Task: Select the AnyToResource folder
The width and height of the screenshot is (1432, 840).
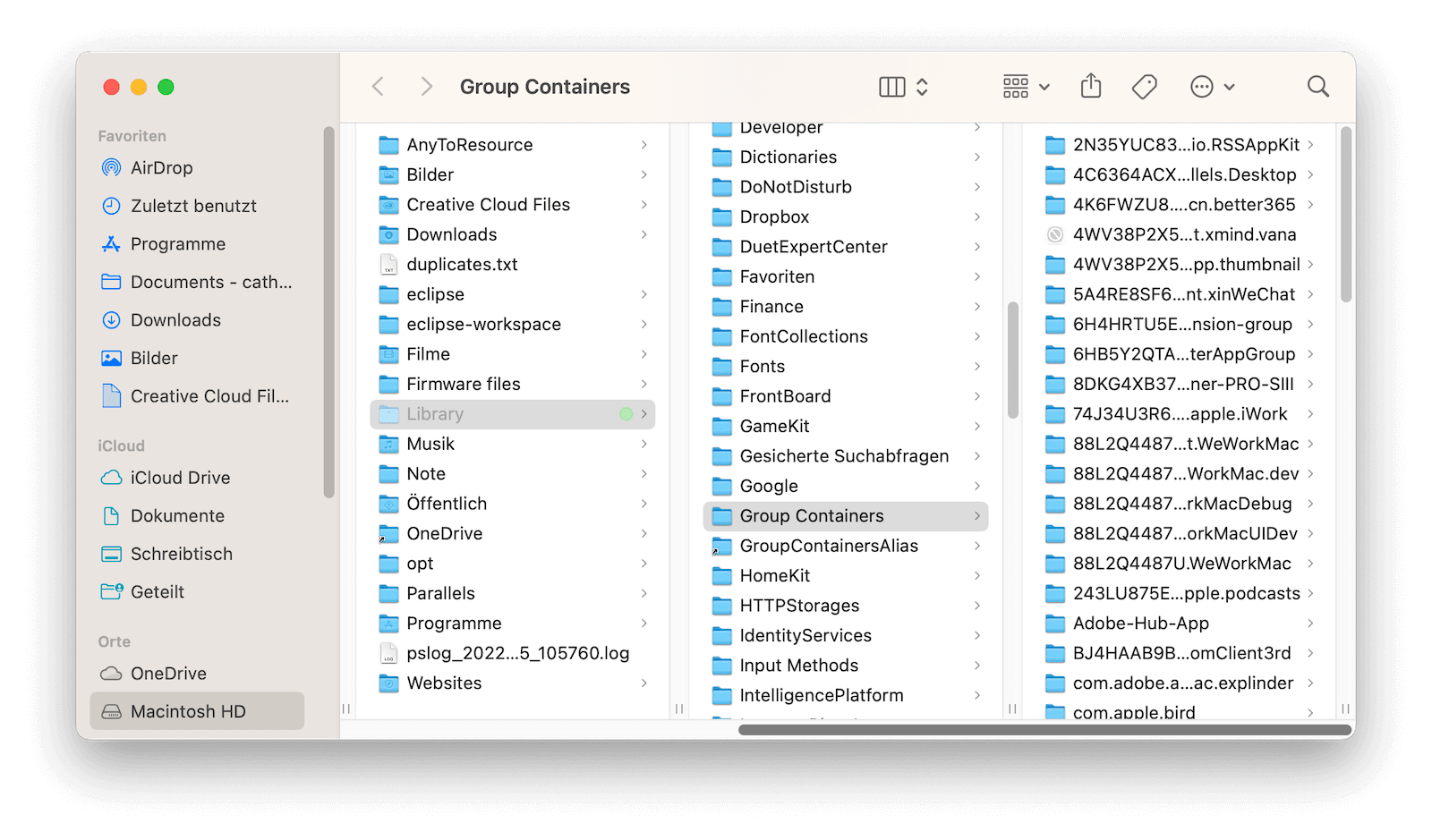Action: coord(513,145)
